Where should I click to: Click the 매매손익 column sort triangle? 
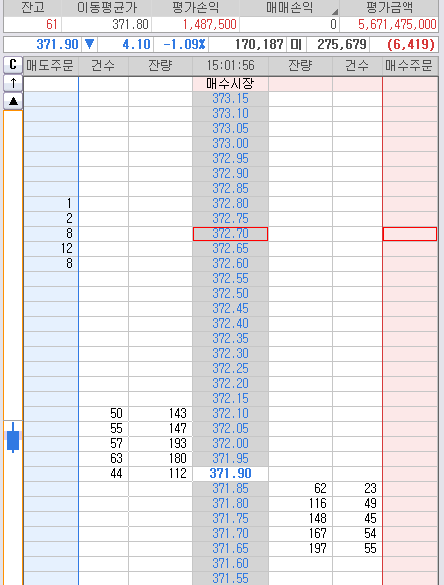click(335, 12)
